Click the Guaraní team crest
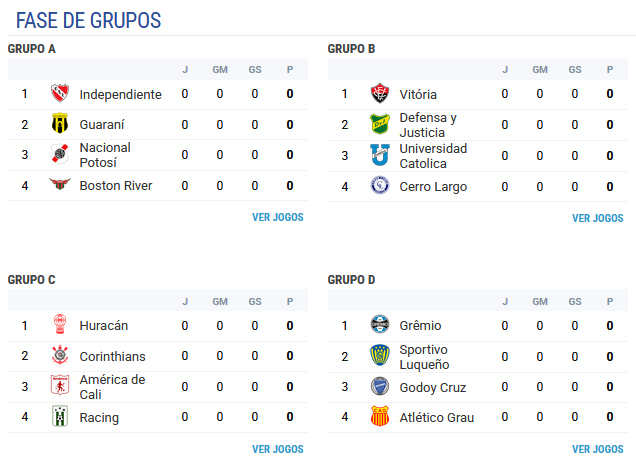The height and width of the screenshot is (466, 636). (60, 125)
